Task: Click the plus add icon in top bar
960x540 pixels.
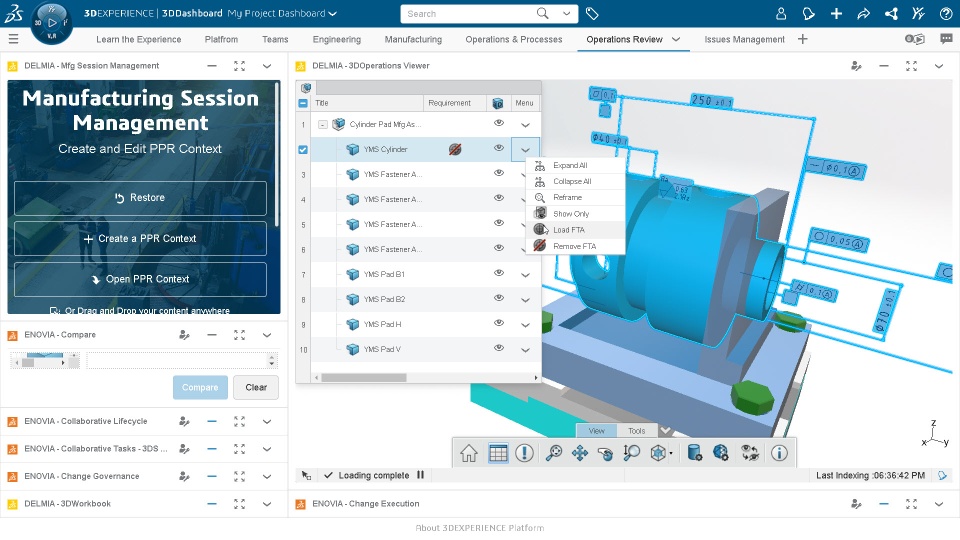Action: pyautogui.click(x=836, y=13)
